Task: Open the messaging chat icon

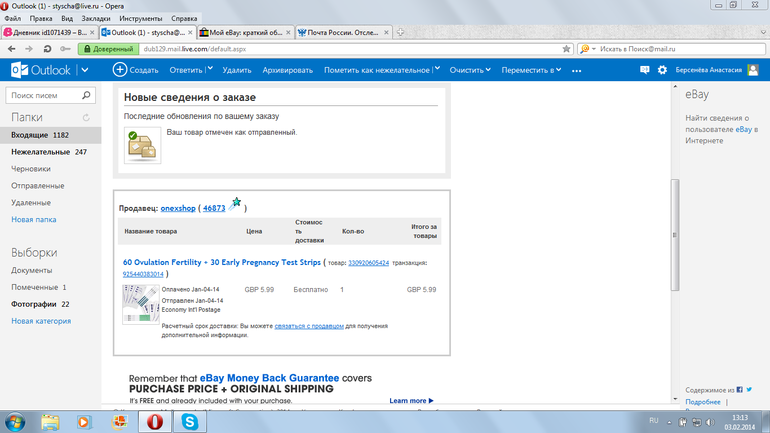Action: pos(645,70)
